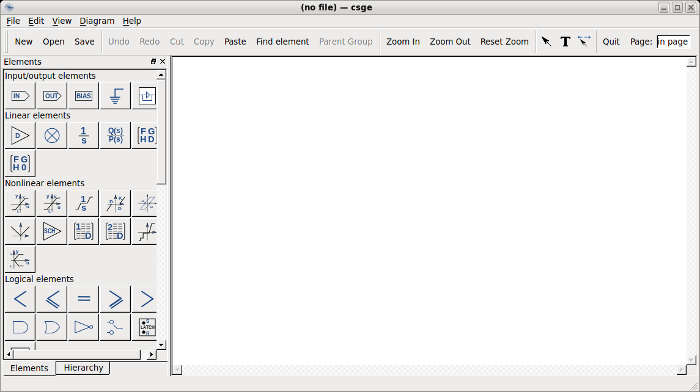The width and height of the screenshot is (700, 392).
Task: Click the Save toolbar button
Action: click(84, 42)
